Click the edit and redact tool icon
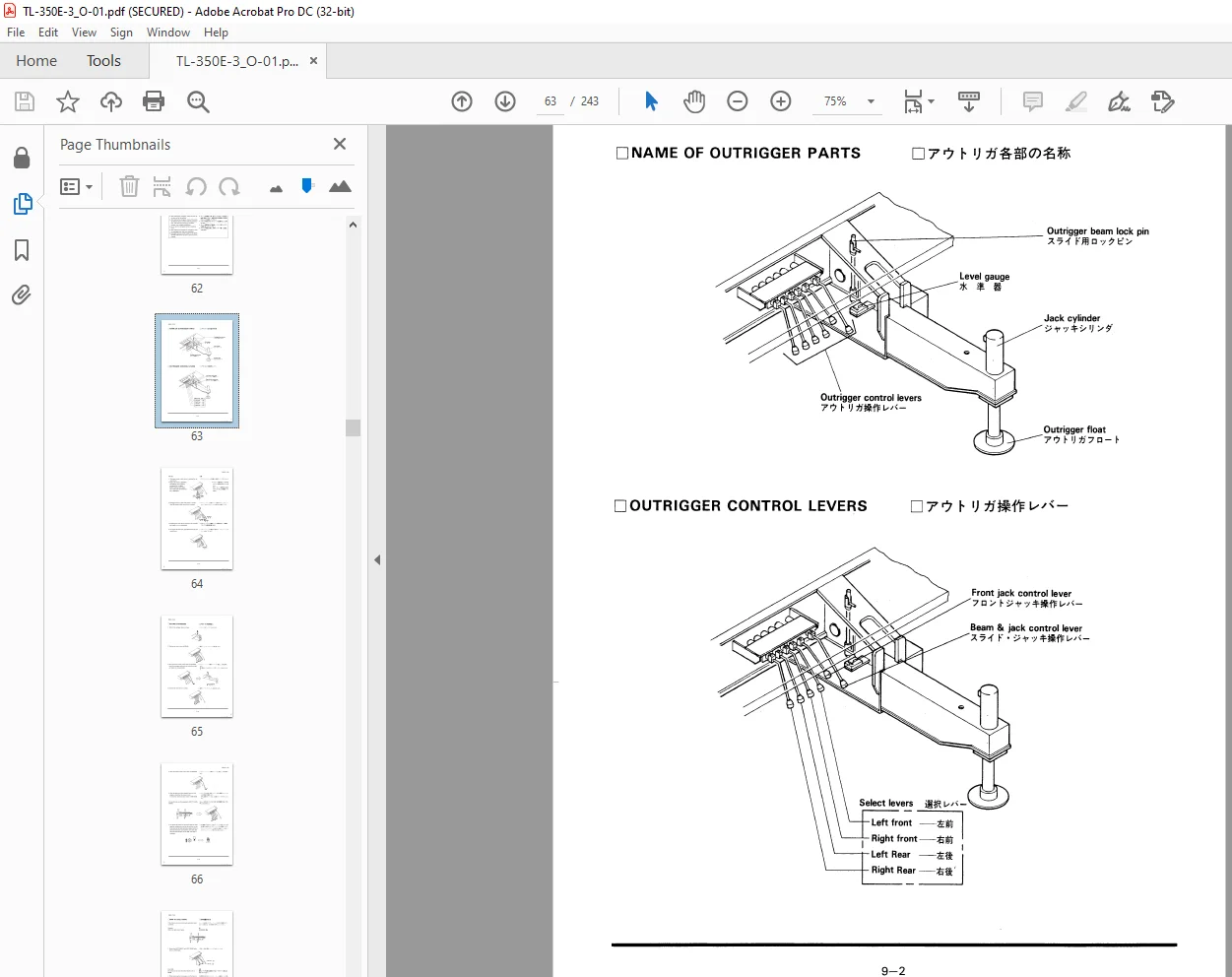 pyautogui.click(x=1163, y=101)
